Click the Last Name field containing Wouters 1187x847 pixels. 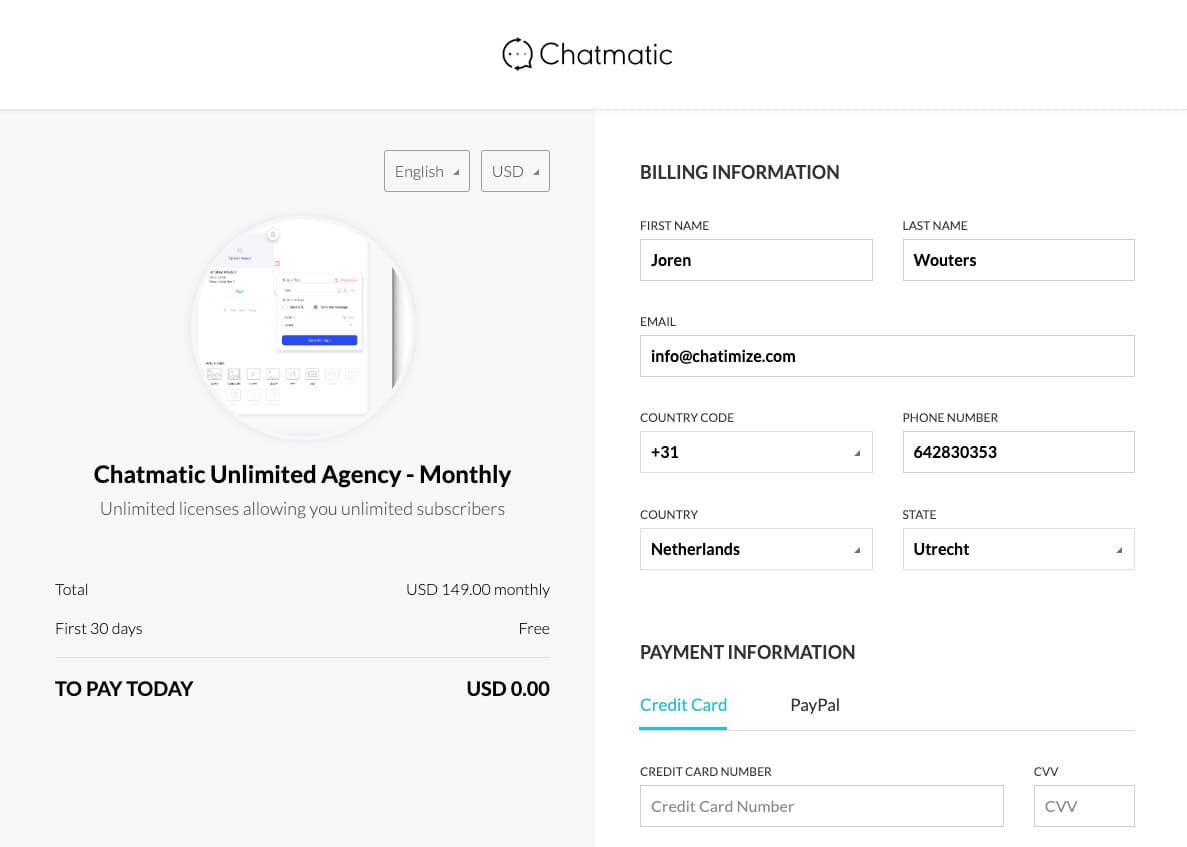click(1018, 260)
